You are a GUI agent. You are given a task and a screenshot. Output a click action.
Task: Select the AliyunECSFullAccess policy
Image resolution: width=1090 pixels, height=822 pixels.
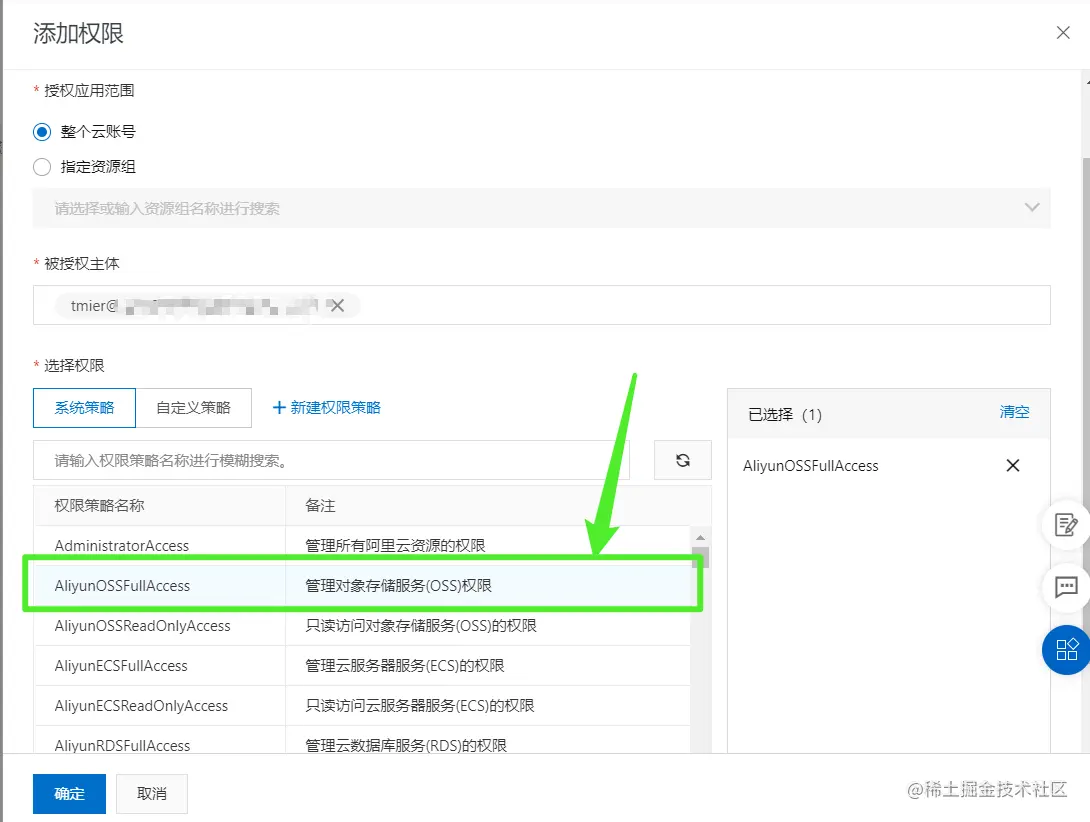[121, 666]
